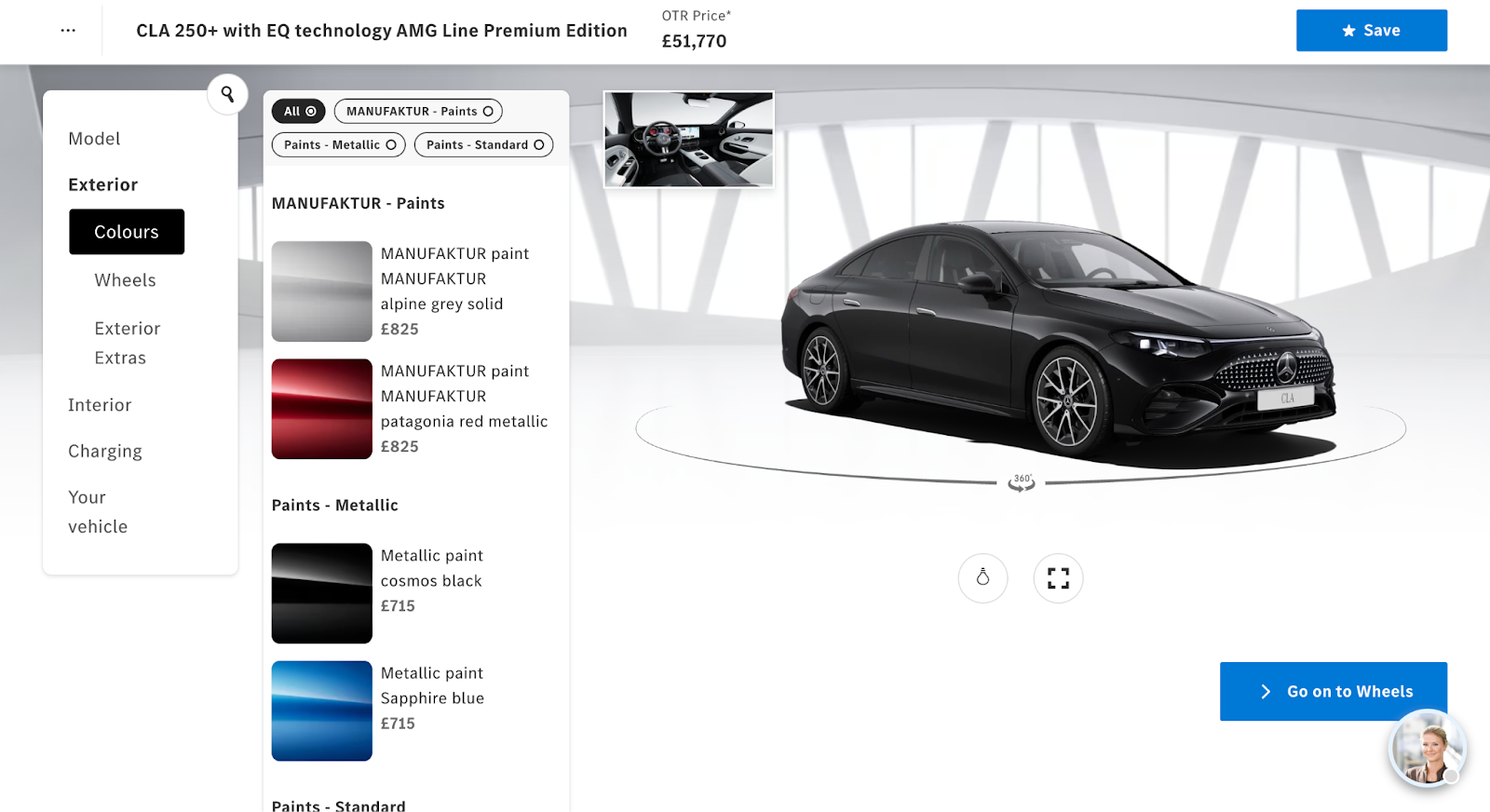The width and height of the screenshot is (1490, 812).
Task: Click the £715 price under cosmos black
Action: (x=398, y=605)
